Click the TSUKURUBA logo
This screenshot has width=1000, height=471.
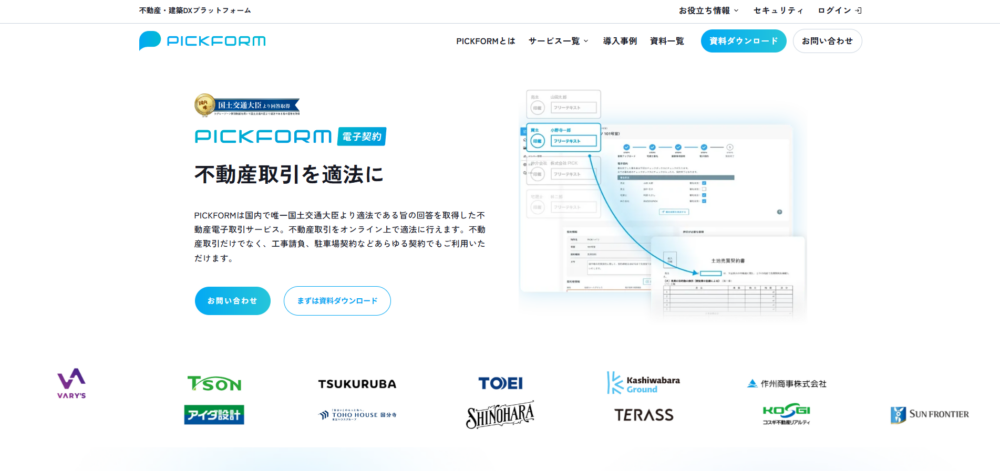357,384
